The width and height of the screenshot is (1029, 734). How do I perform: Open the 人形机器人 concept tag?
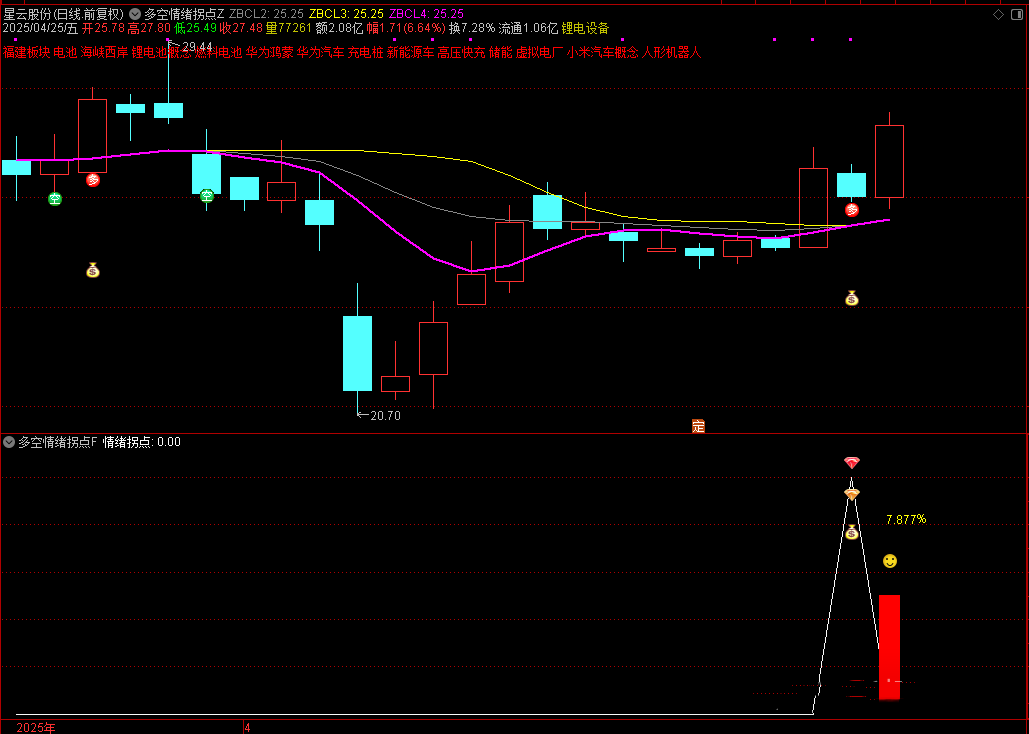pyautogui.click(x=672, y=52)
